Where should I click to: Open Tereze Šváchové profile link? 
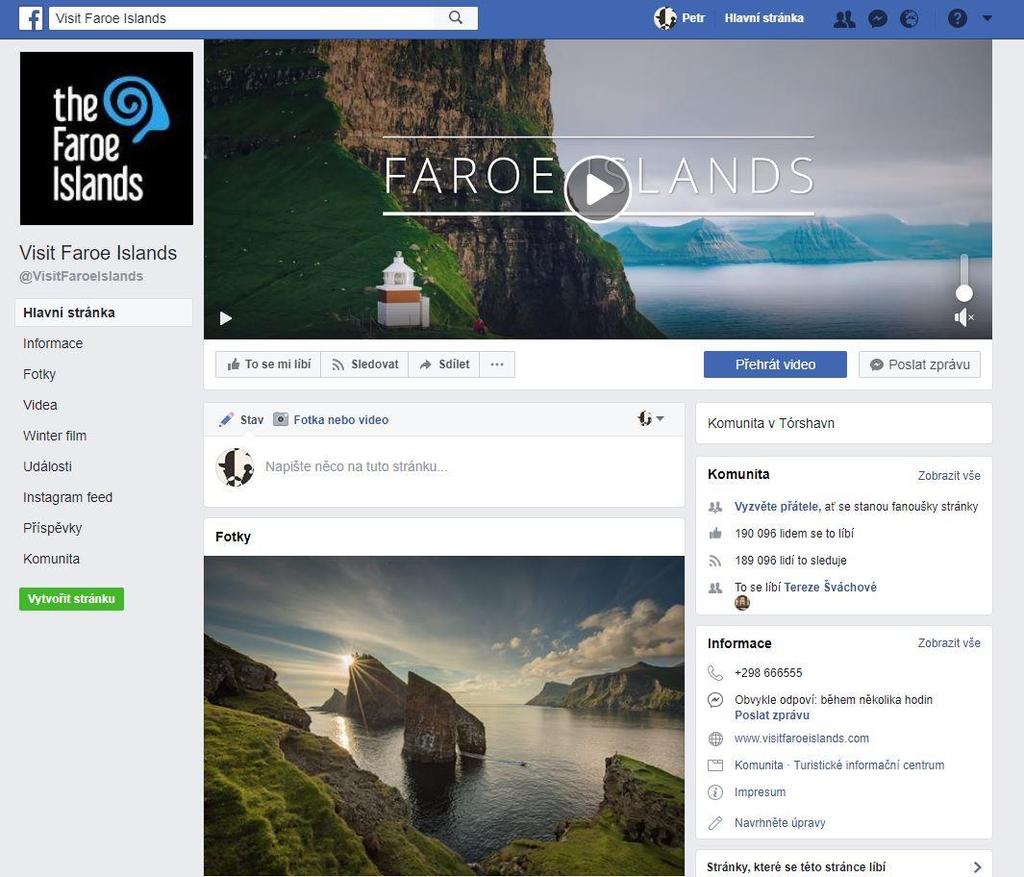click(830, 587)
